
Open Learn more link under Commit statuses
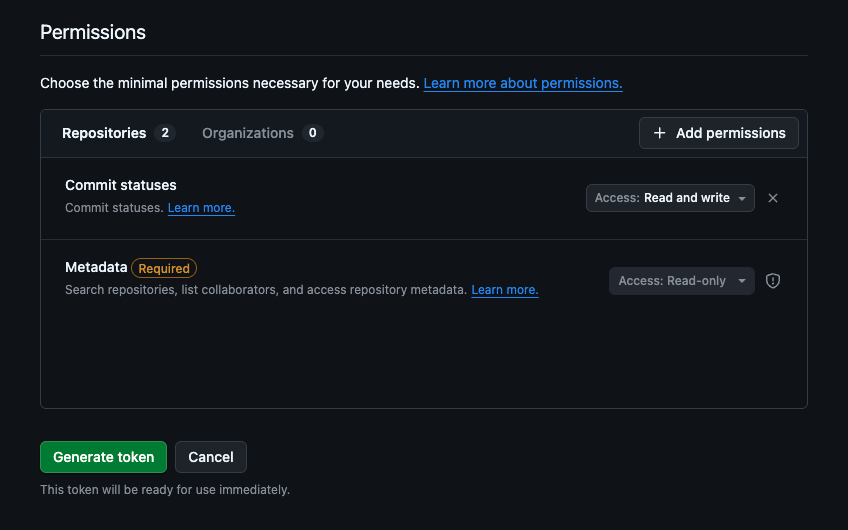tap(201, 208)
